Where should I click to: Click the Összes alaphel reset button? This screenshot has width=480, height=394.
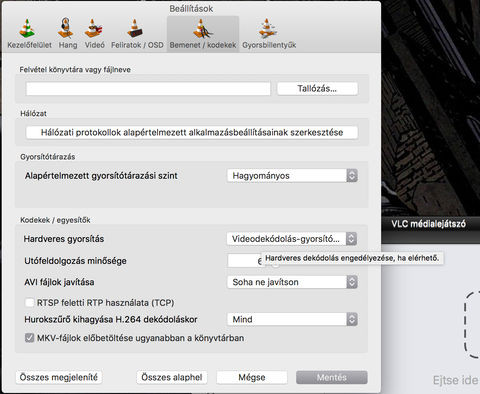point(172,377)
